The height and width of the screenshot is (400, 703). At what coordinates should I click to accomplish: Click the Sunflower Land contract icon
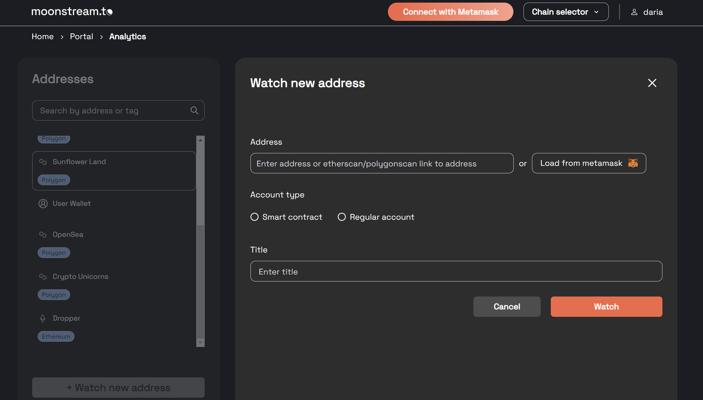(43, 162)
